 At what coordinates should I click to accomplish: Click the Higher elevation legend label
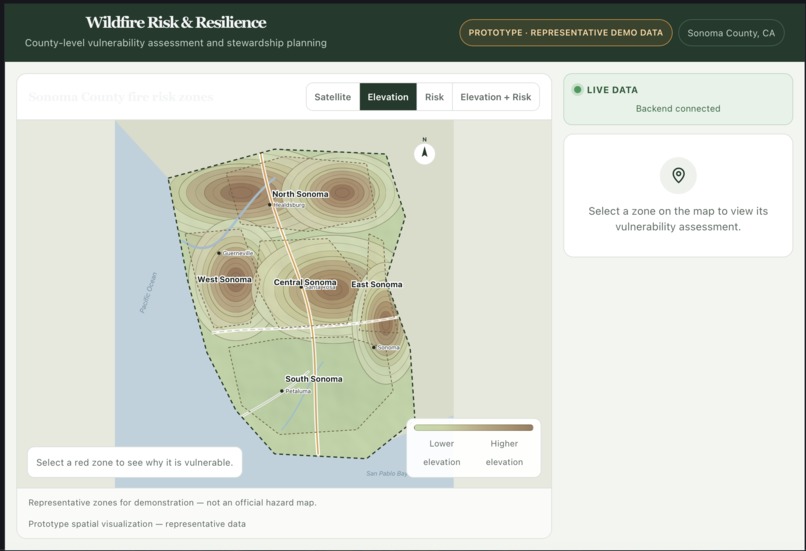pyautogui.click(x=504, y=453)
